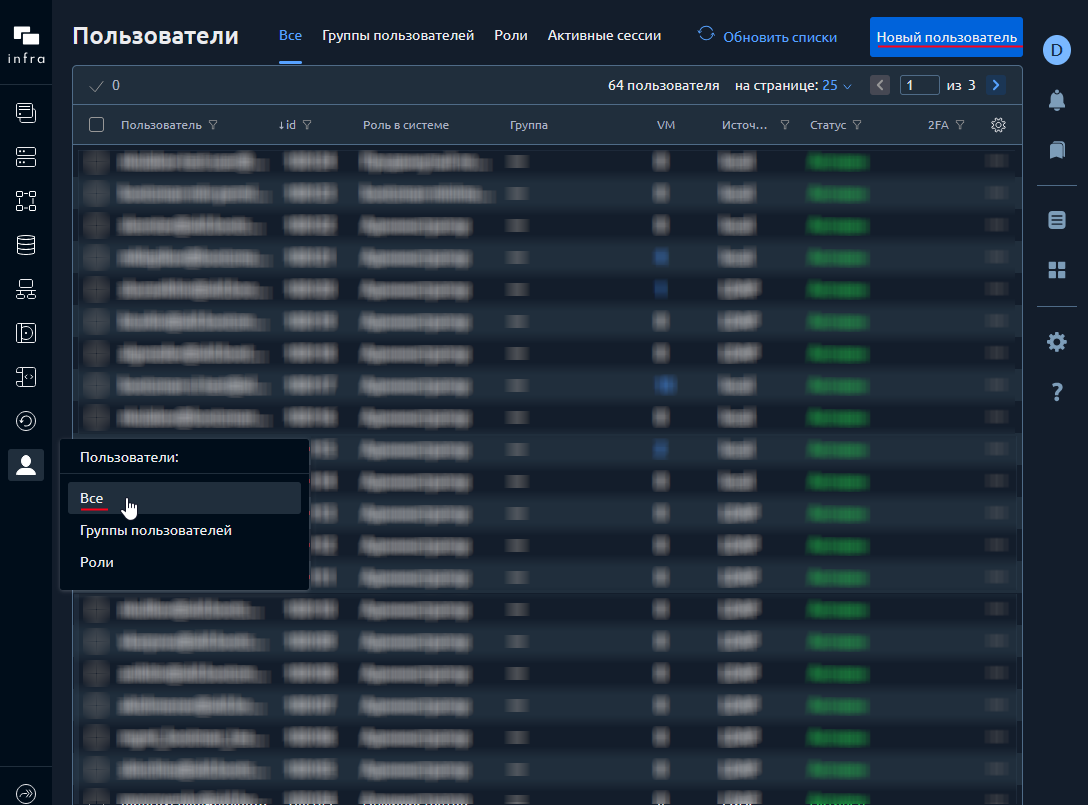Screen dimensions: 1088x805
Task: Switch to the Активные сессии tab
Action: coord(604,35)
